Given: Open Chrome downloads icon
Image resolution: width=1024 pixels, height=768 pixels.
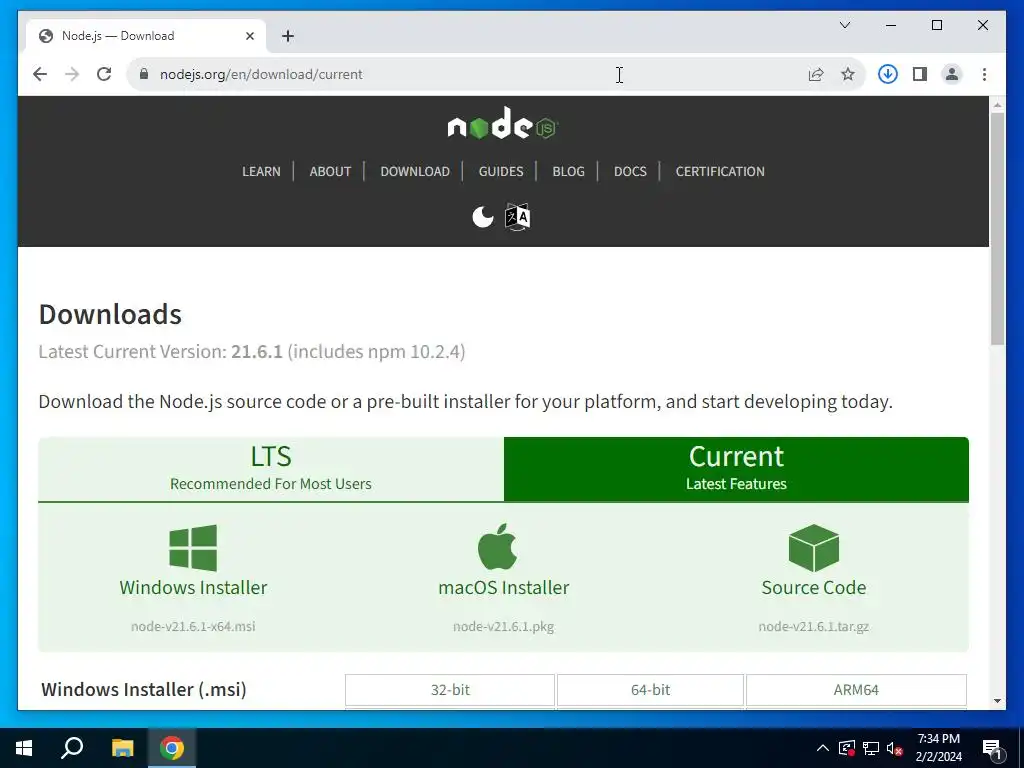Looking at the screenshot, I should [x=888, y=74].
